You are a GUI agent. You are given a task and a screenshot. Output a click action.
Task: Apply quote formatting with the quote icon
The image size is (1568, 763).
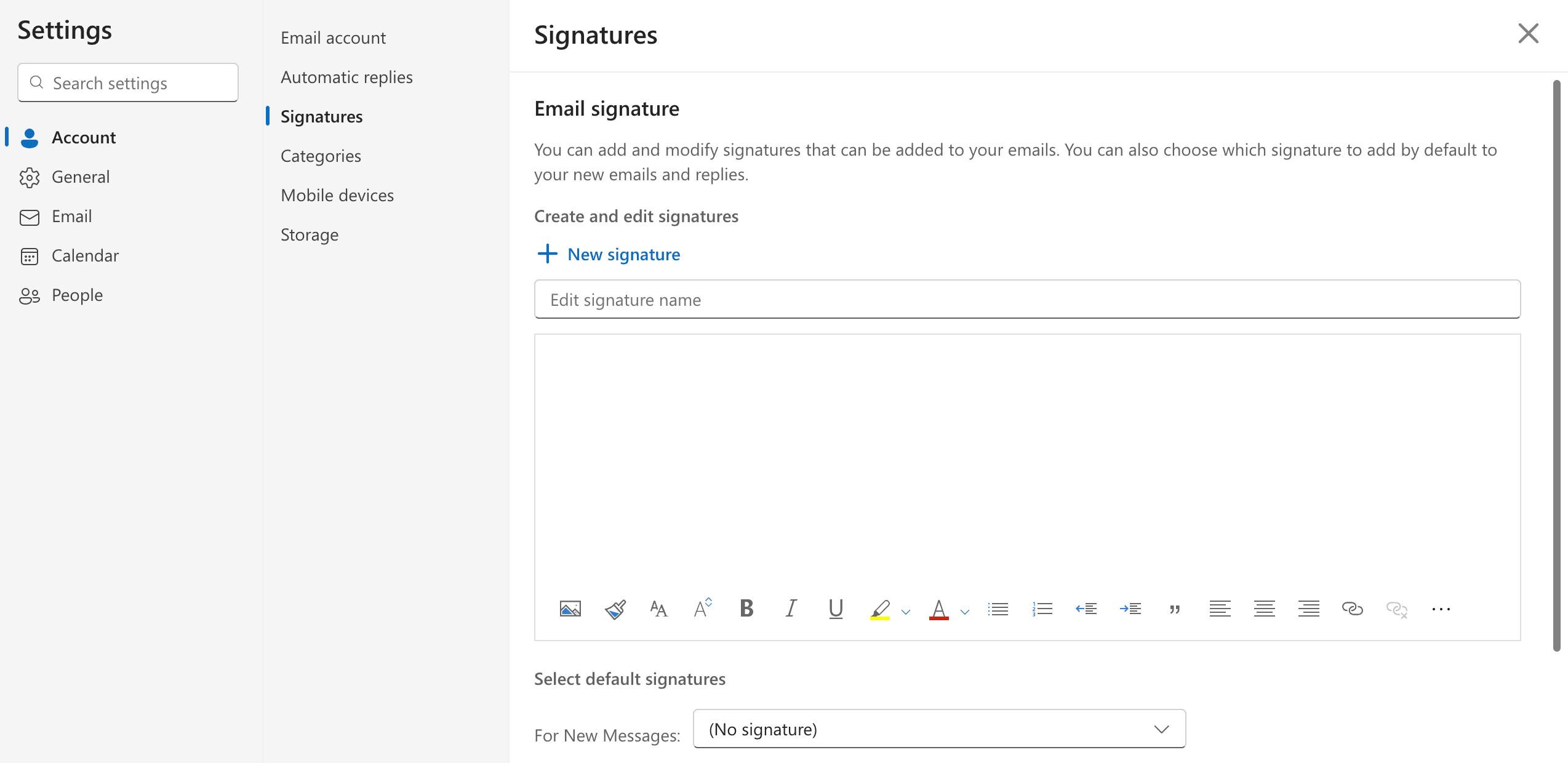(1175, 609)
